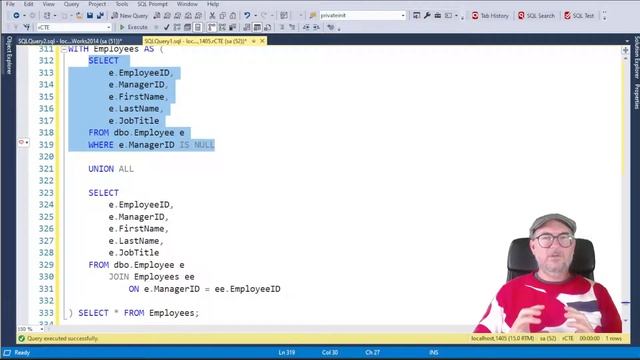The image size is (640, 360).
Task: Click the Save All icon
Action: 100,16
